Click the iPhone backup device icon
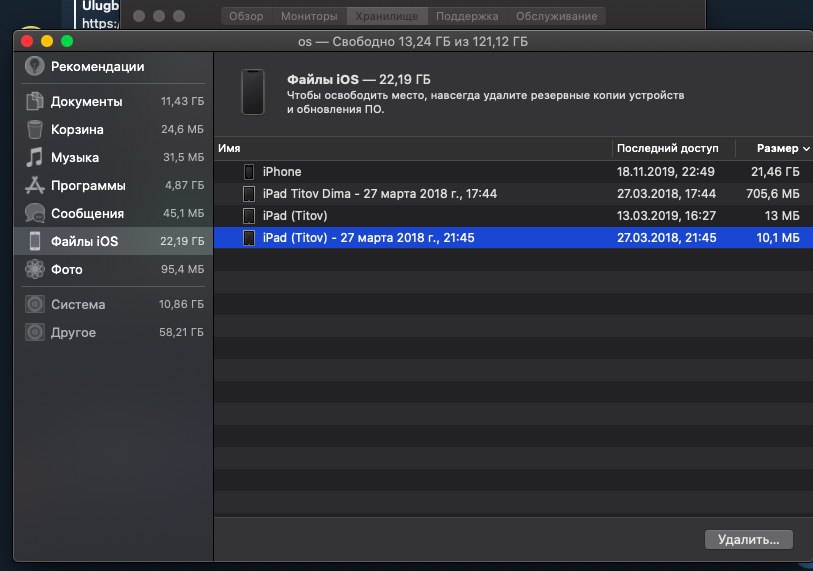 pyautogui.click(x=249, y=172)
